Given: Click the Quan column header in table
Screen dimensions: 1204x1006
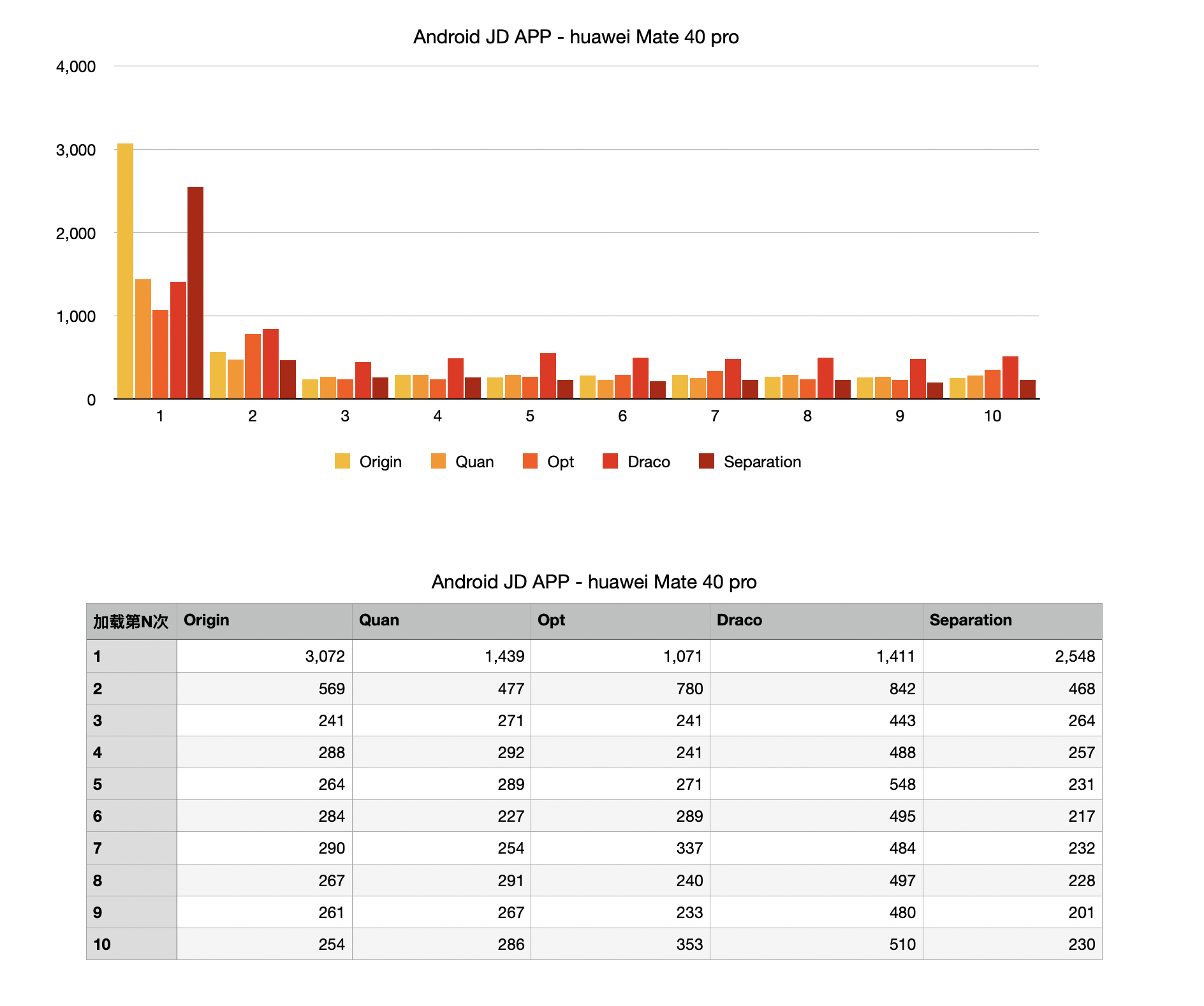Looking at the screenshot, I should click(x=441, y=621).
